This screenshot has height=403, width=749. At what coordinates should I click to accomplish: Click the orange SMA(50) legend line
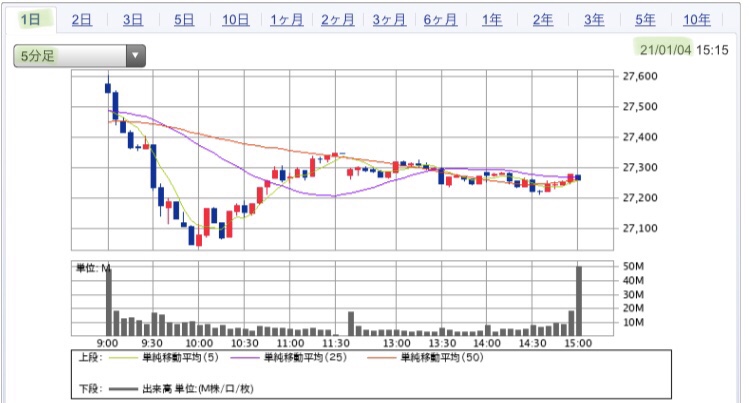pyautogui.click(x=382, y=358)
